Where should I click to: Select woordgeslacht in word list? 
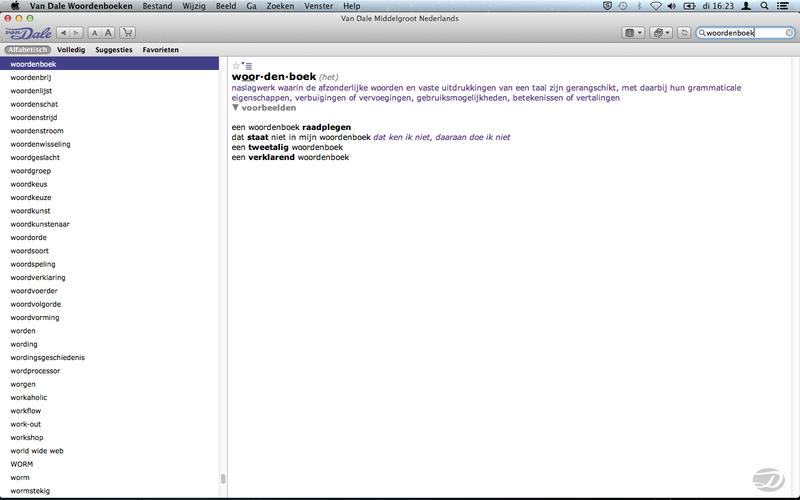coord(109,157)
